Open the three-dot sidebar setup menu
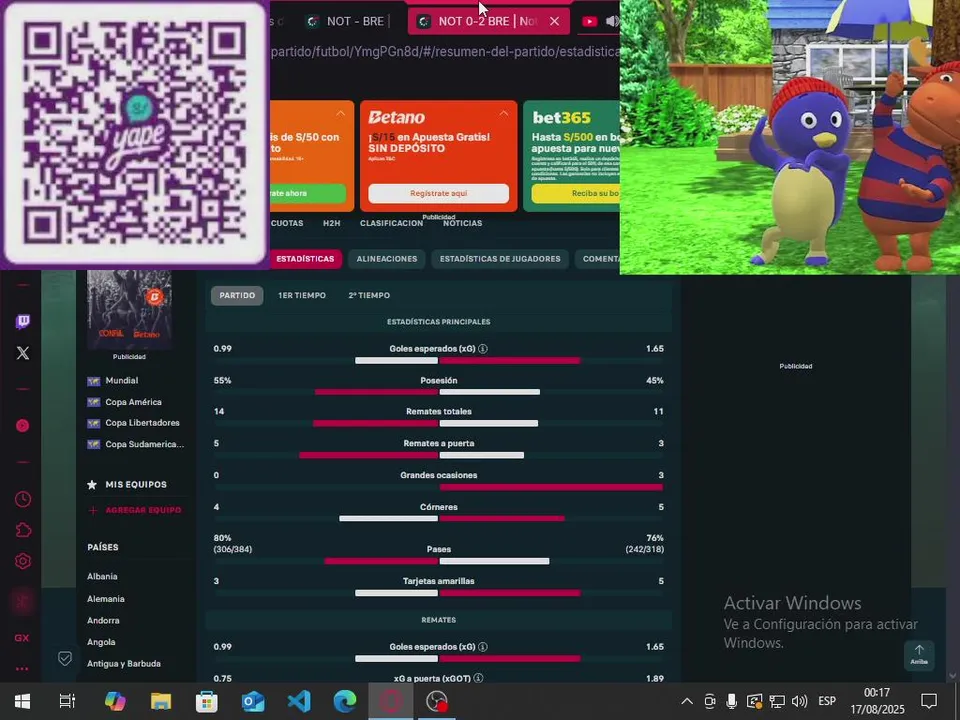 pyautogui.click(x=22, y=669)
